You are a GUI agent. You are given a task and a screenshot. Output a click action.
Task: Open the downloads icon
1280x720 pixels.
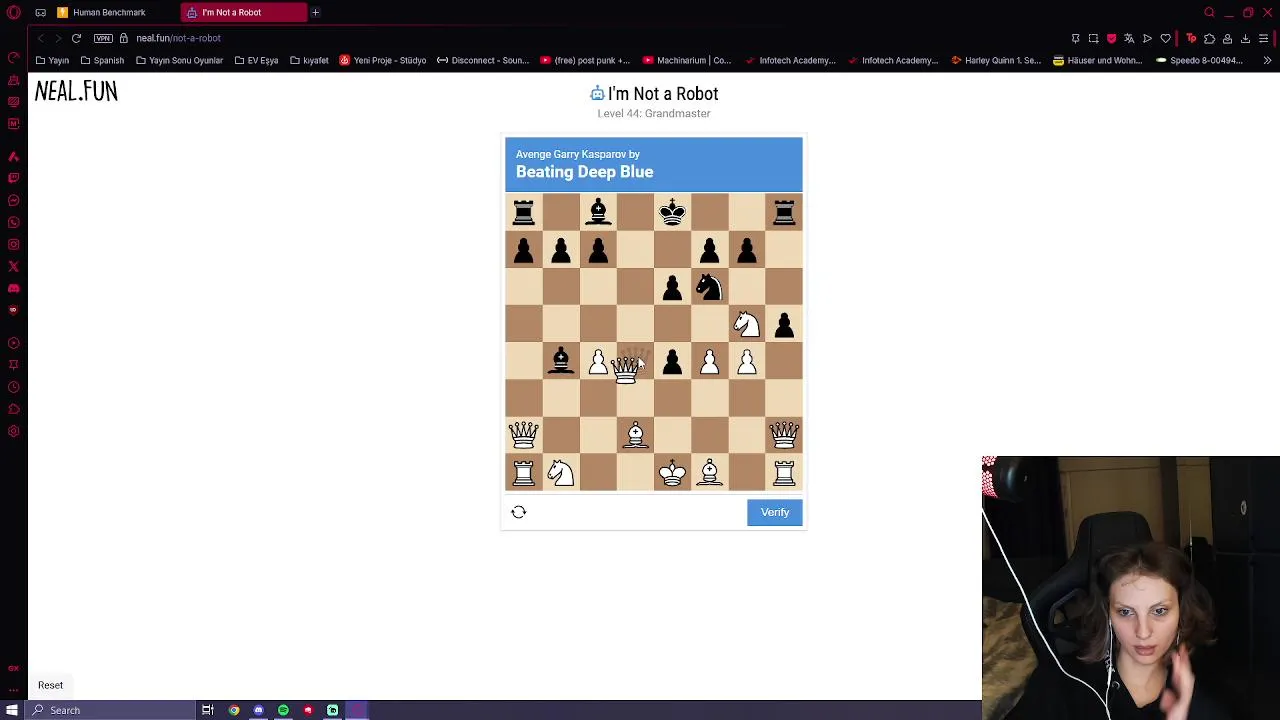point(1245,38)
